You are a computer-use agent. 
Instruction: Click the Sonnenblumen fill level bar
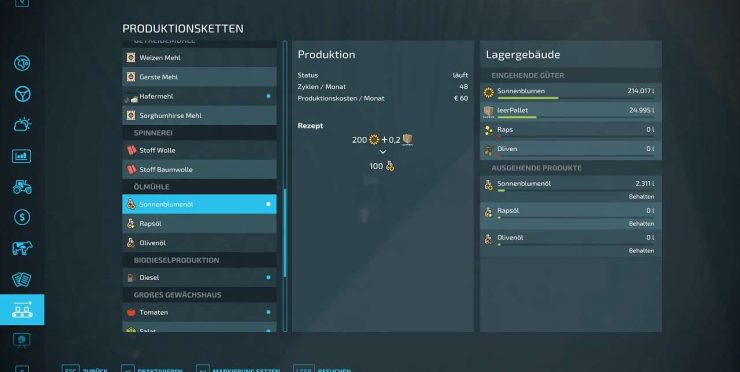(575, 98)
